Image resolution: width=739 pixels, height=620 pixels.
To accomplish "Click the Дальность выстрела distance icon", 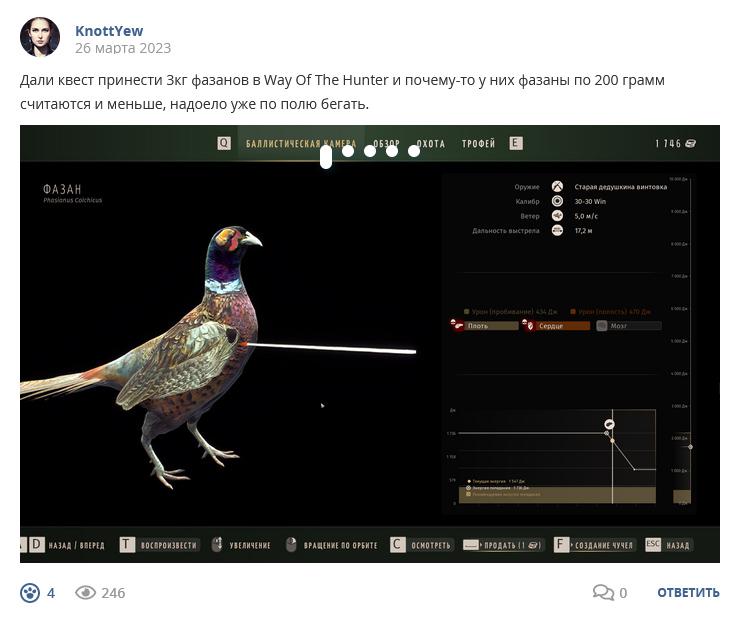I will tap(558, 230).
